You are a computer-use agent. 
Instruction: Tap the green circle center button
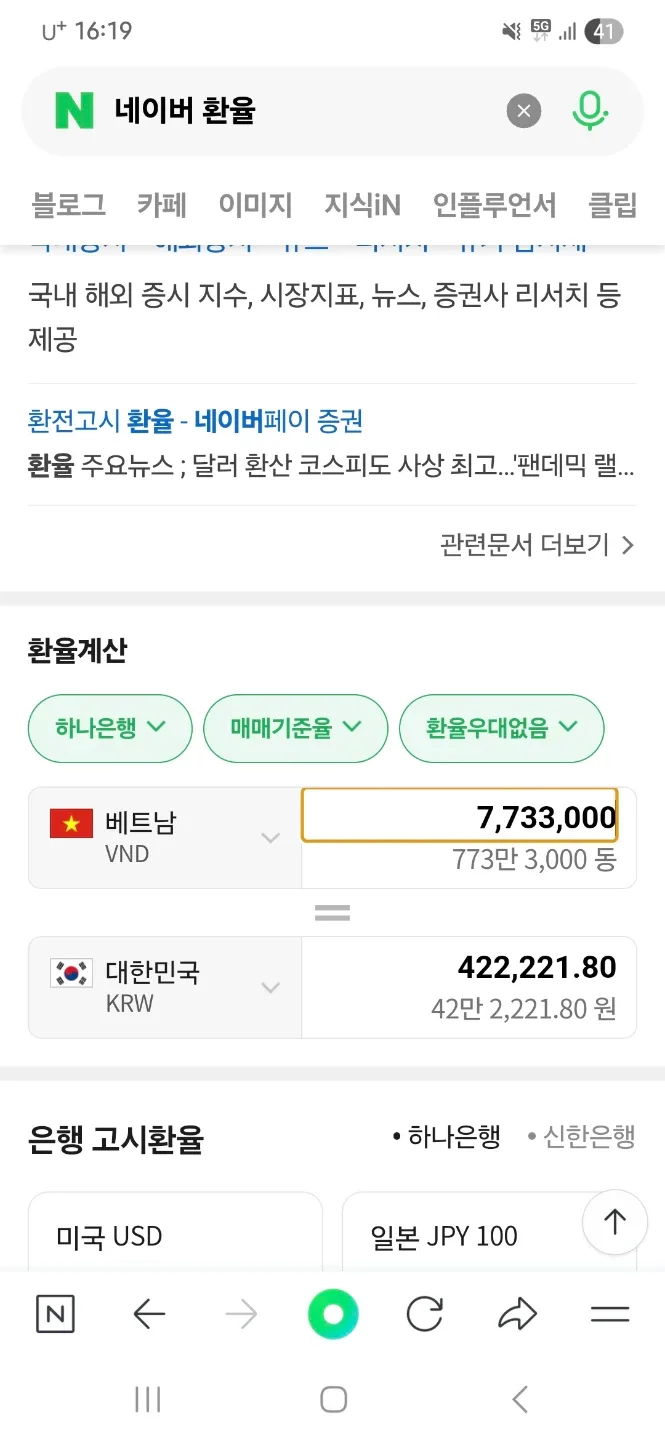tap(333, 1314)
